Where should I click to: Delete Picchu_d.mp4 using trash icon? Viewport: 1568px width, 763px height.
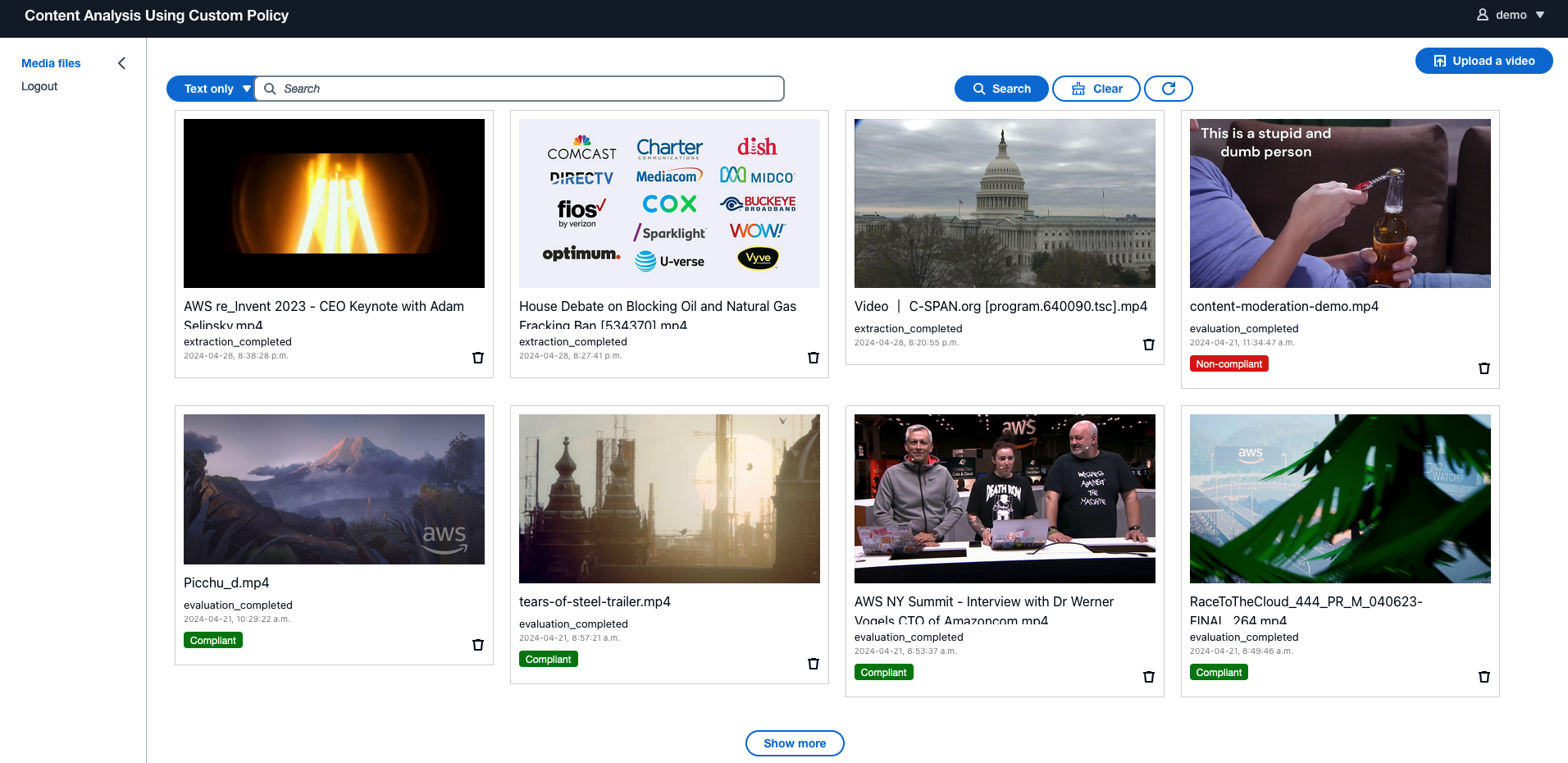478,645
